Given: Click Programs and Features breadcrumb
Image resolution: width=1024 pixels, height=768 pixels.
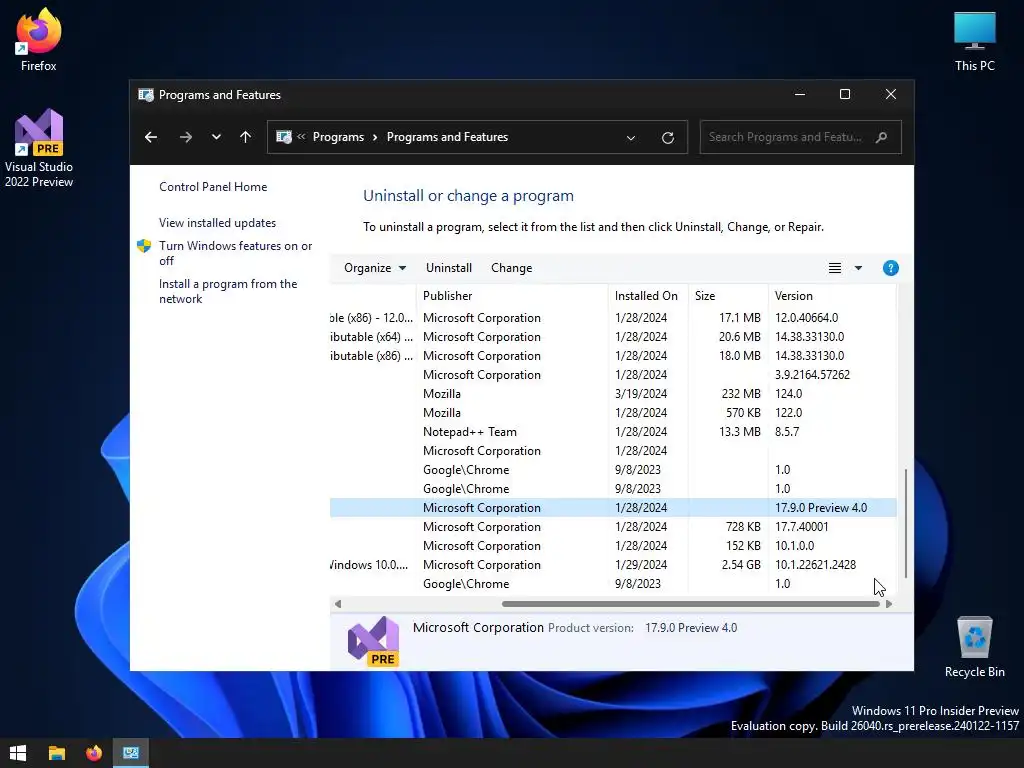Looking at the screenshot, I should pos(447,137).
